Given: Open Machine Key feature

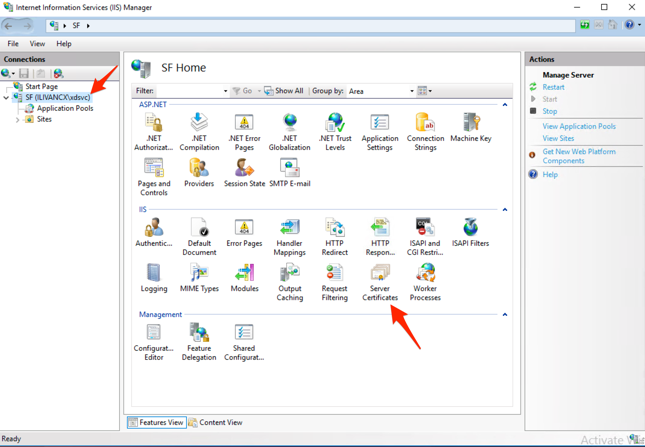Looking at the screenshot, I should click(471, 127).
